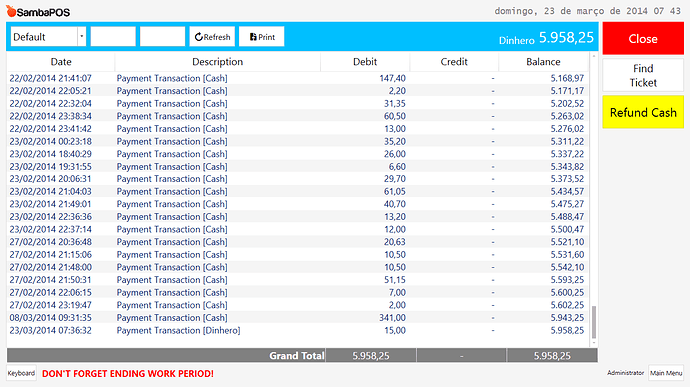Viewport: 690px width, 387px height.
Task: Refresh the account transactions list
Action: coord(212,37)
